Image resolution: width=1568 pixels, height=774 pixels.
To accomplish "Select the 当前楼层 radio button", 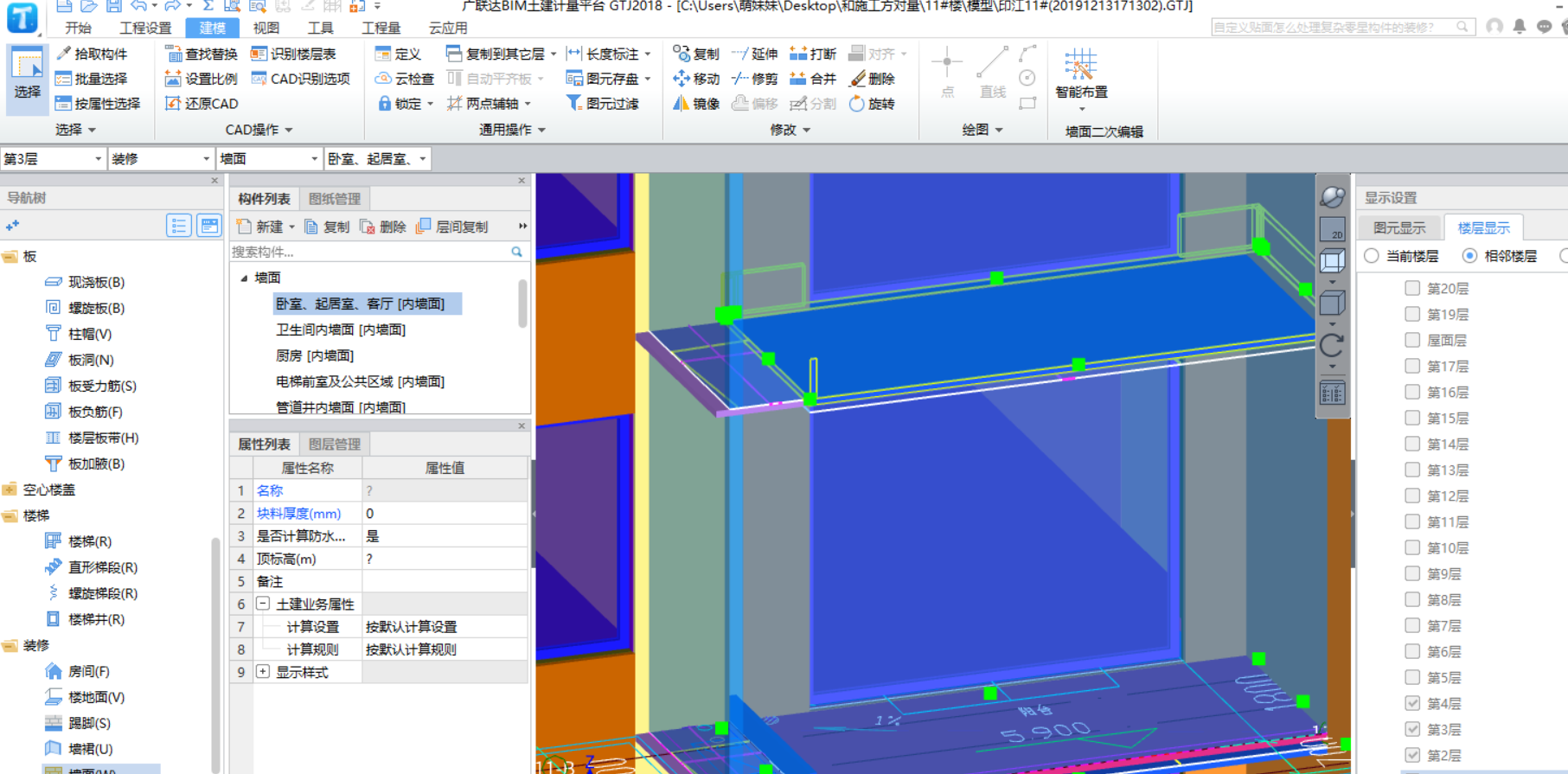I will [1373, 256].
